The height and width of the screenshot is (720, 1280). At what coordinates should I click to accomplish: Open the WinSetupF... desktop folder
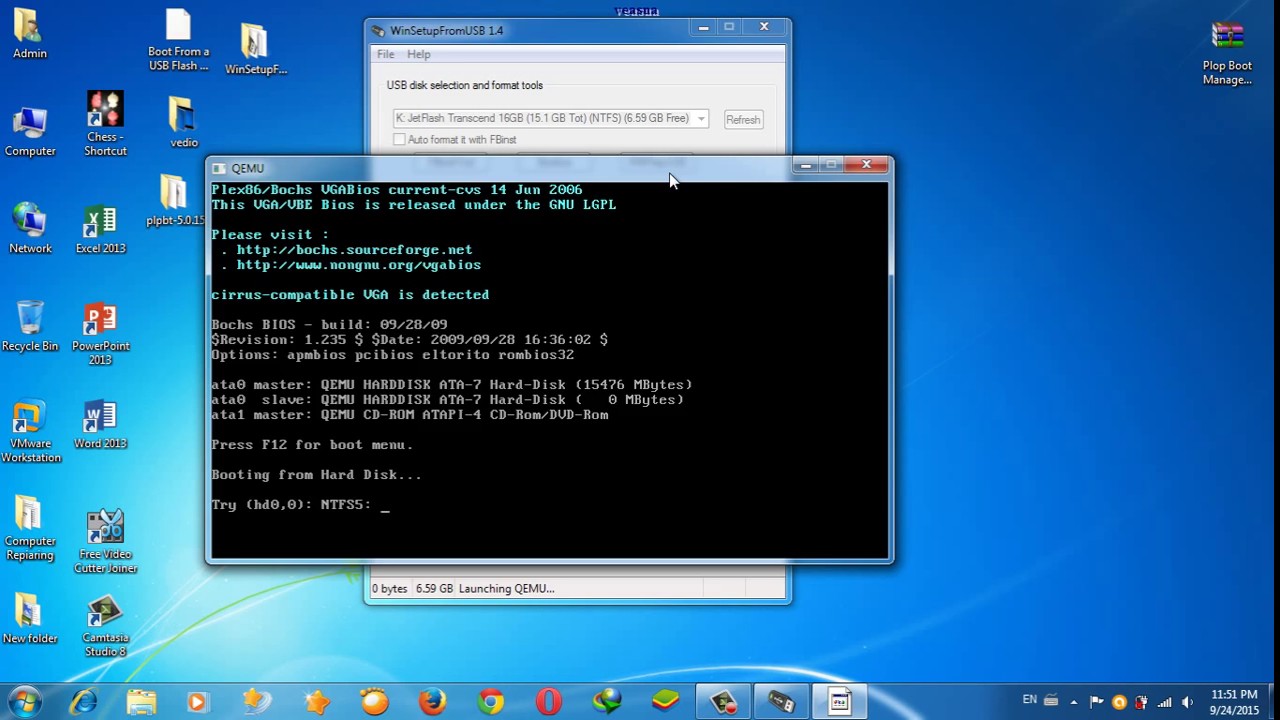pyautogui.click(x=255, y=49)
